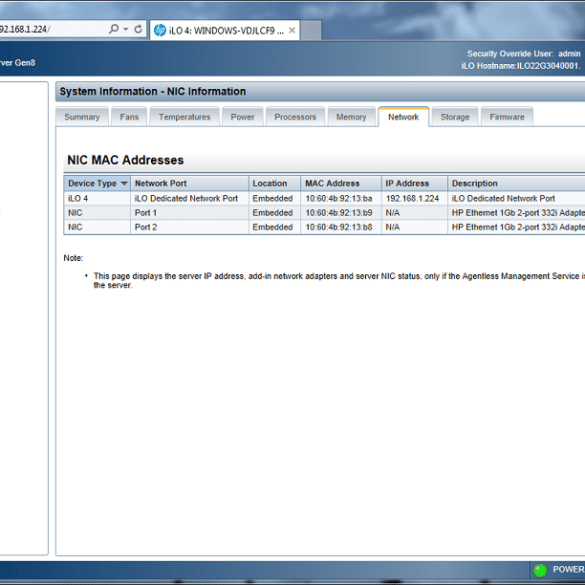Close the iLO 4 browser tab
Image resolution: width=585 pixels, height=585 pixels.
292,30
